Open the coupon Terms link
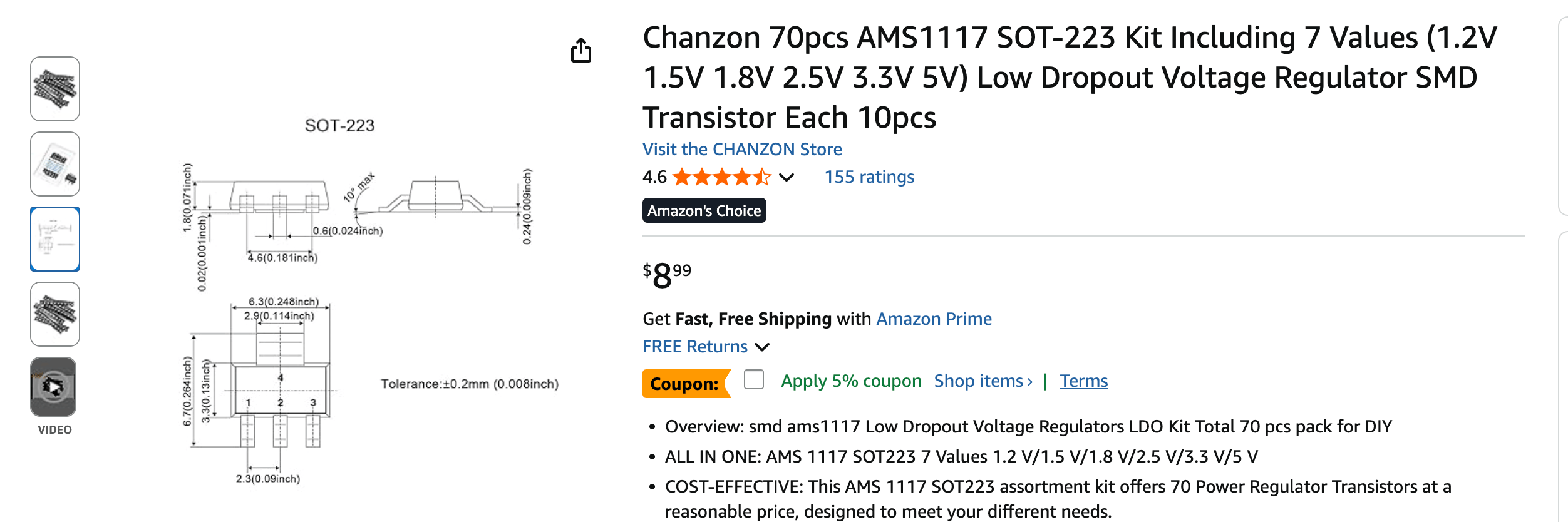The width and height of the screenshot is (1568, 522). (x=1083, y=381)
